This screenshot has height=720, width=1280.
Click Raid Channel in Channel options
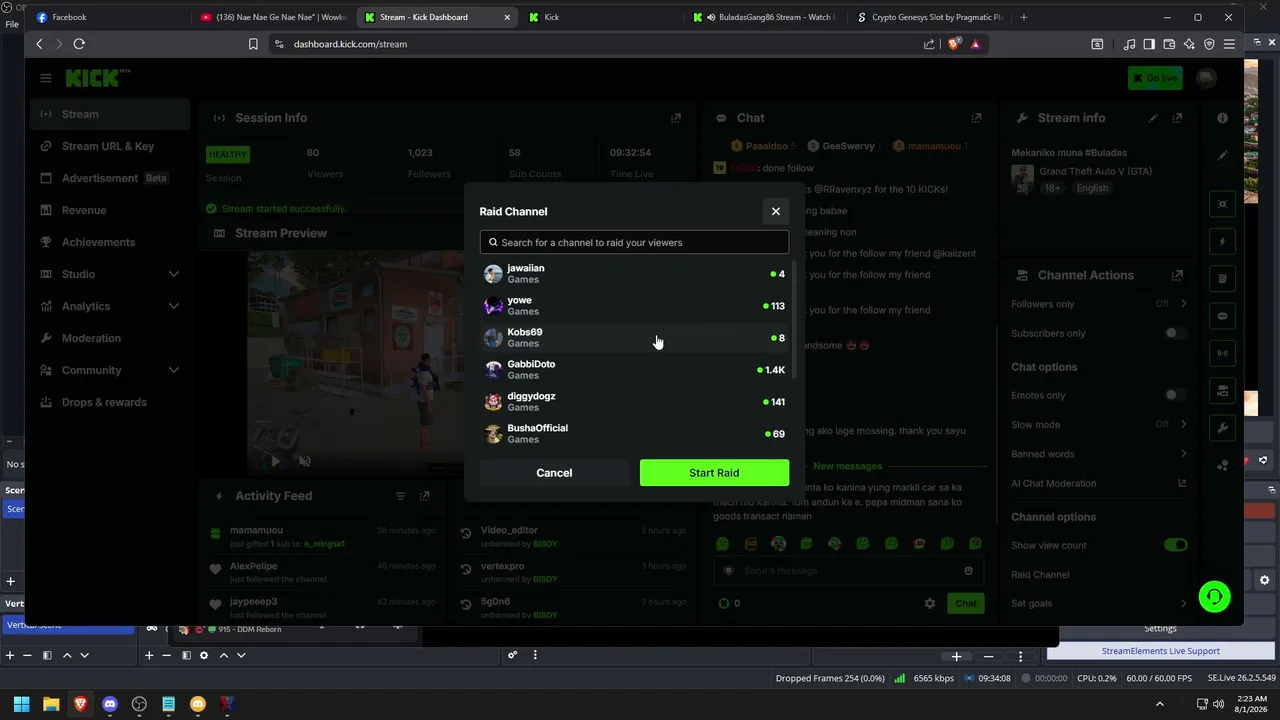pyautogui.click(x=1040, y=575)
